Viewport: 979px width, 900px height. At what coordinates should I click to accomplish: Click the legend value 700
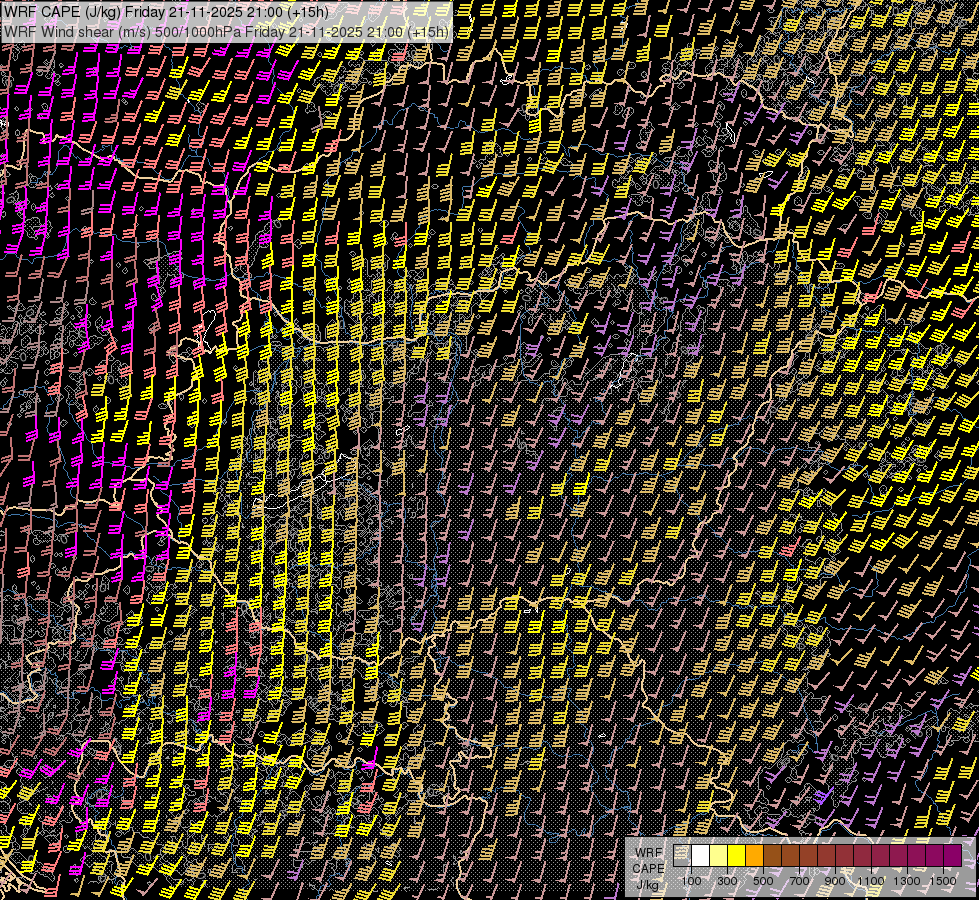[x=799, y=881]
